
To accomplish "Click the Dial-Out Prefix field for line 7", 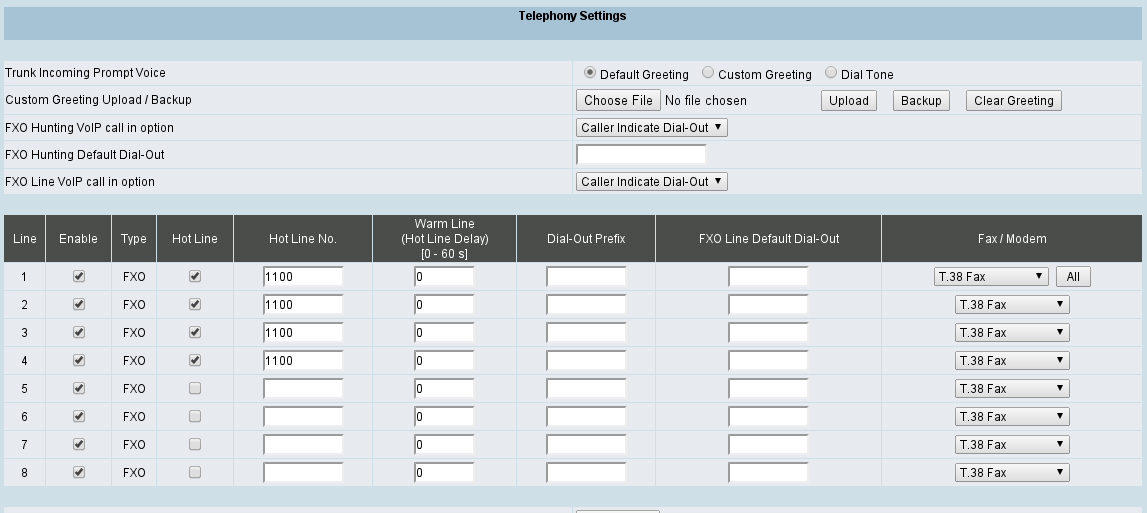I will (x=586, y=445).
